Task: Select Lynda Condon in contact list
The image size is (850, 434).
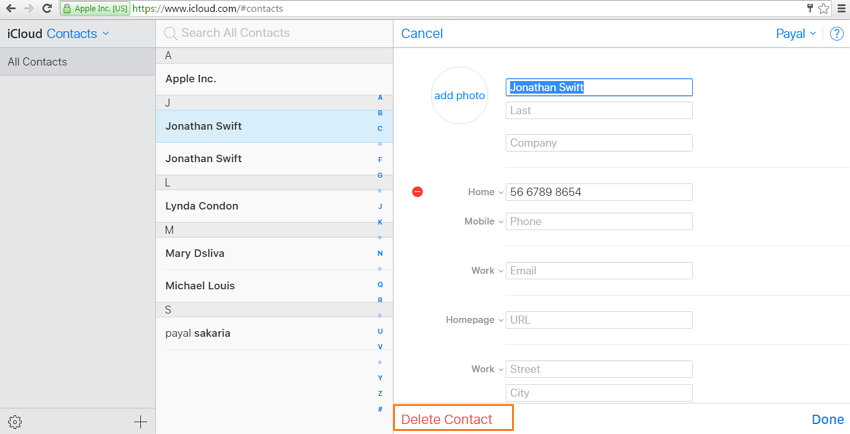Action: click(x=201, y=206)
